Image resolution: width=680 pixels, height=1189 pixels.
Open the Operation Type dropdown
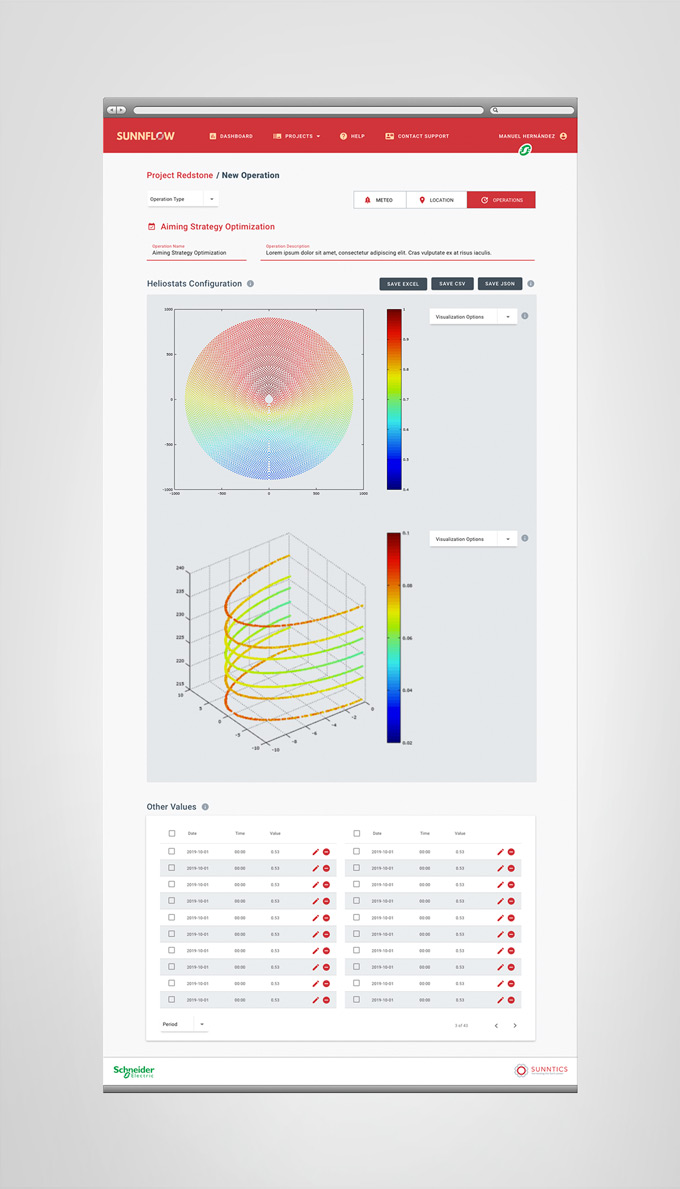(183, 200)
